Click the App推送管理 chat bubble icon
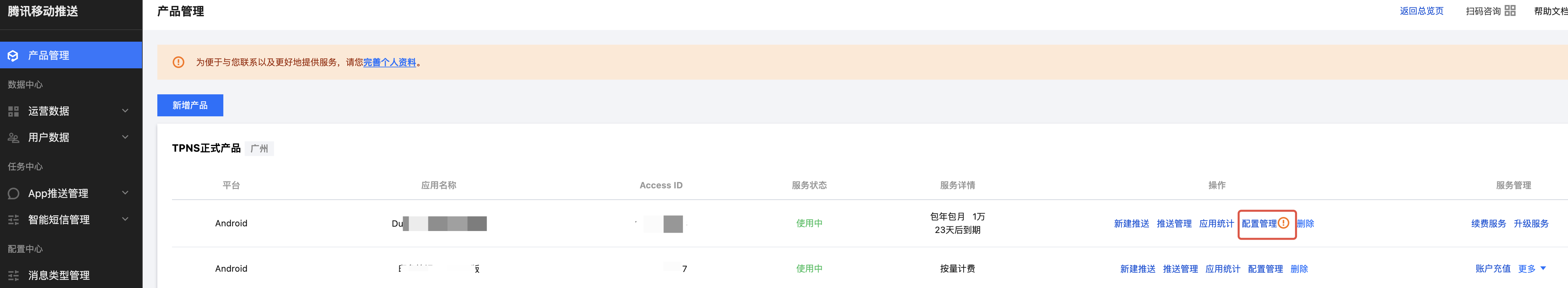1568x288 pixels. coord(13,194)
